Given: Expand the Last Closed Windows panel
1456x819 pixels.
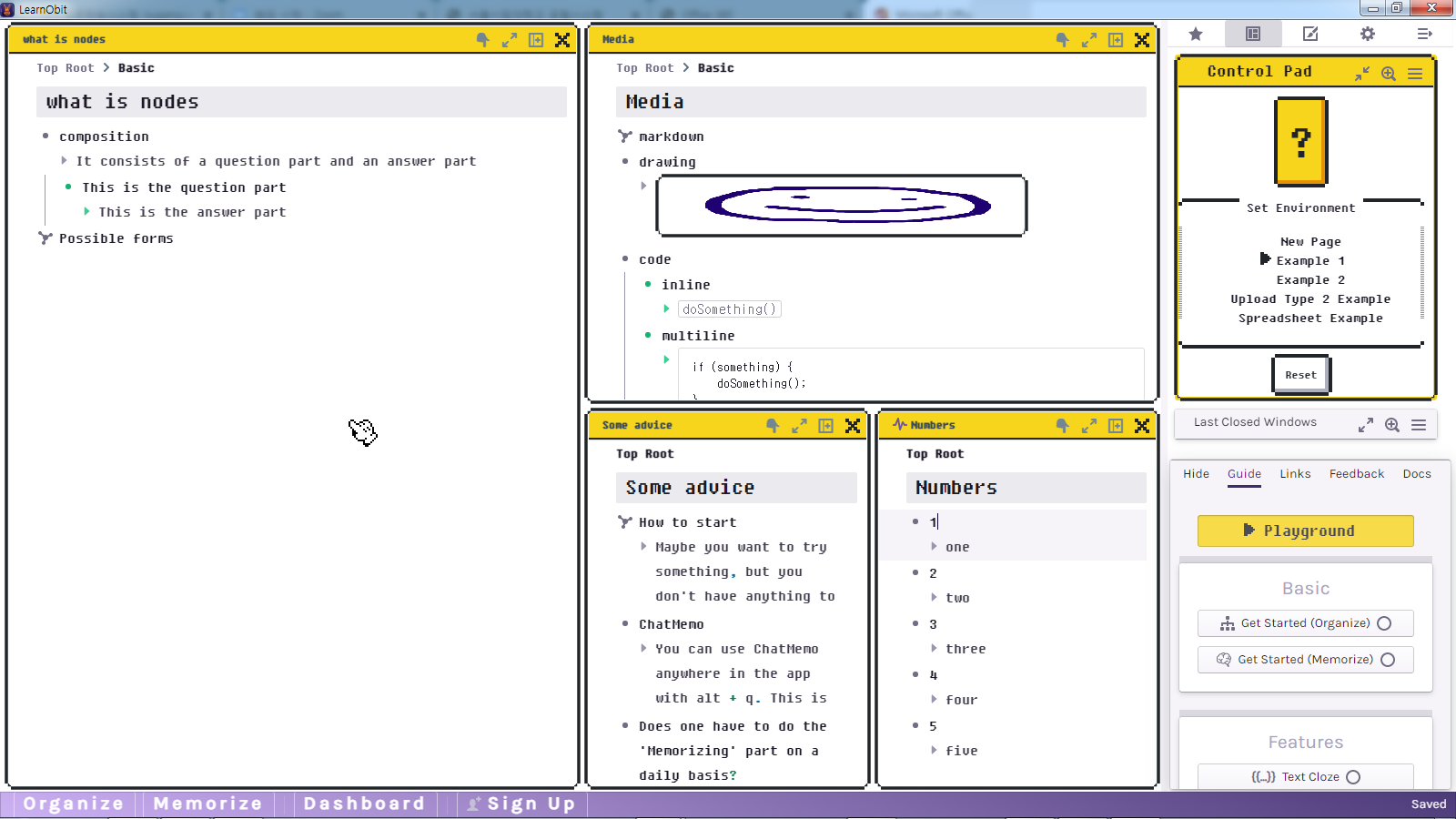Looking at the screenshot, I should tap(1366, 425).
